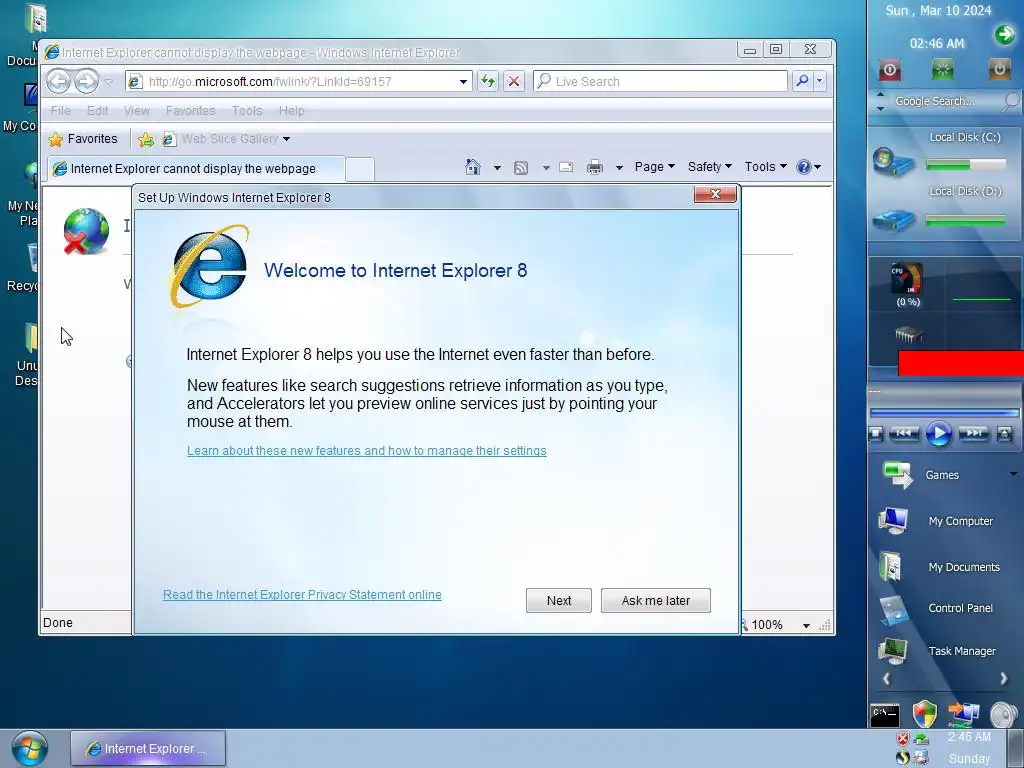Expand the search provider options dropdown
1024x768 pixels.
point(820,81)
